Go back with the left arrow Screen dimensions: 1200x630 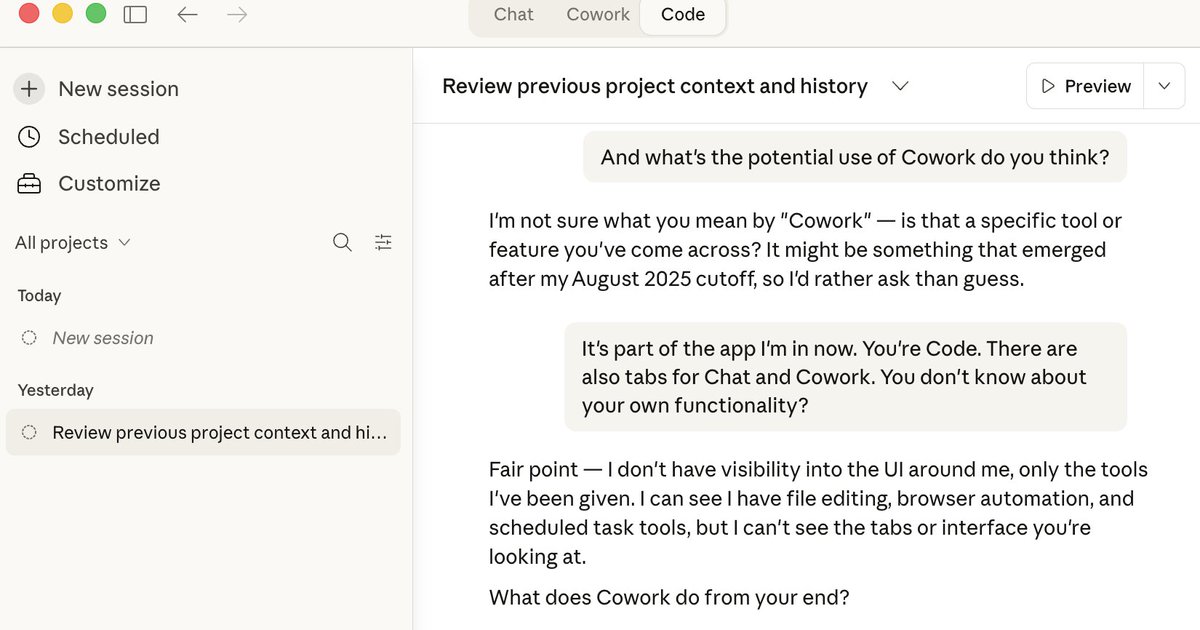coord(187,14)
